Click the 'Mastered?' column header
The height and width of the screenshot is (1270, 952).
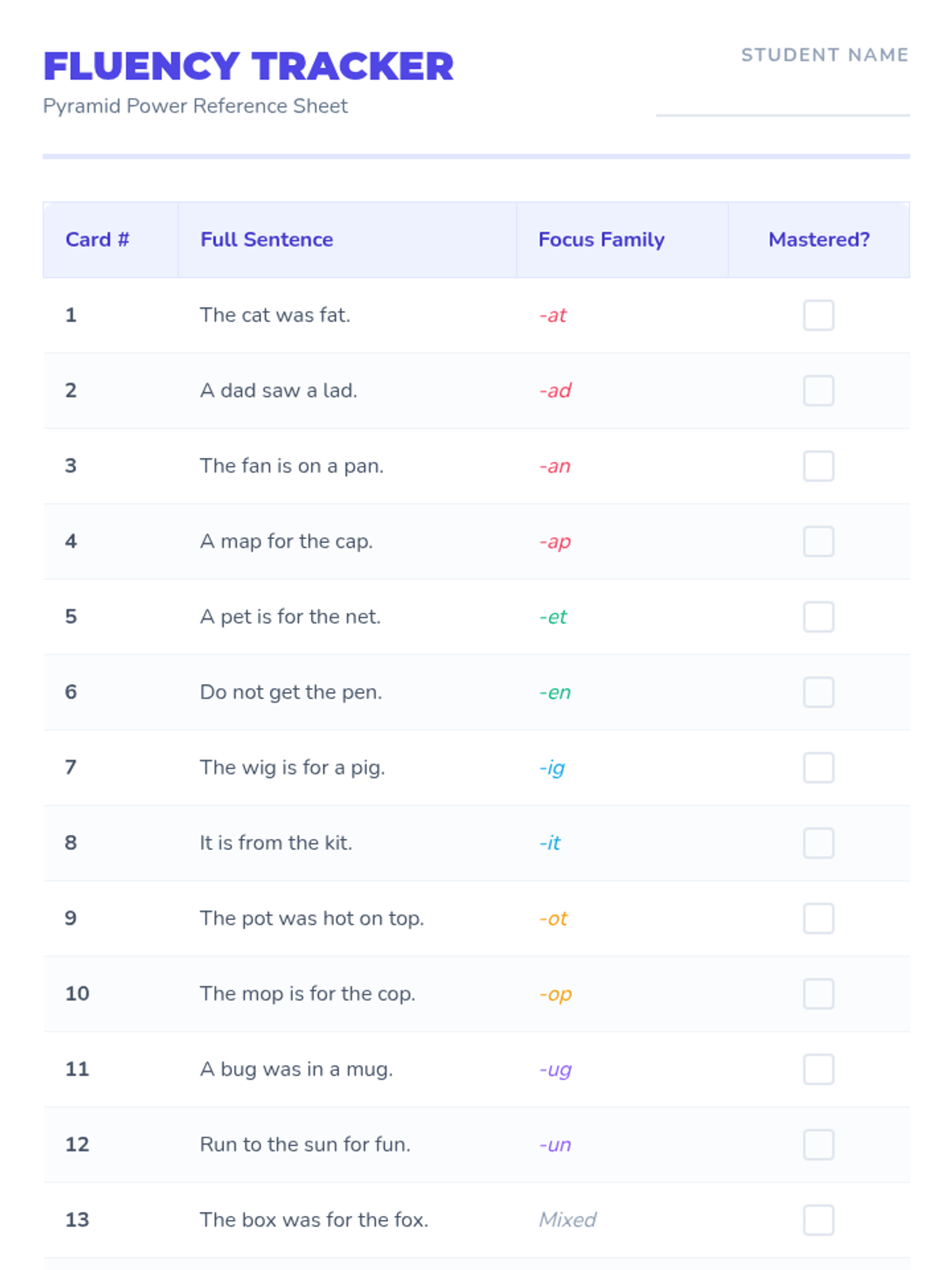(x=819, y=240)
